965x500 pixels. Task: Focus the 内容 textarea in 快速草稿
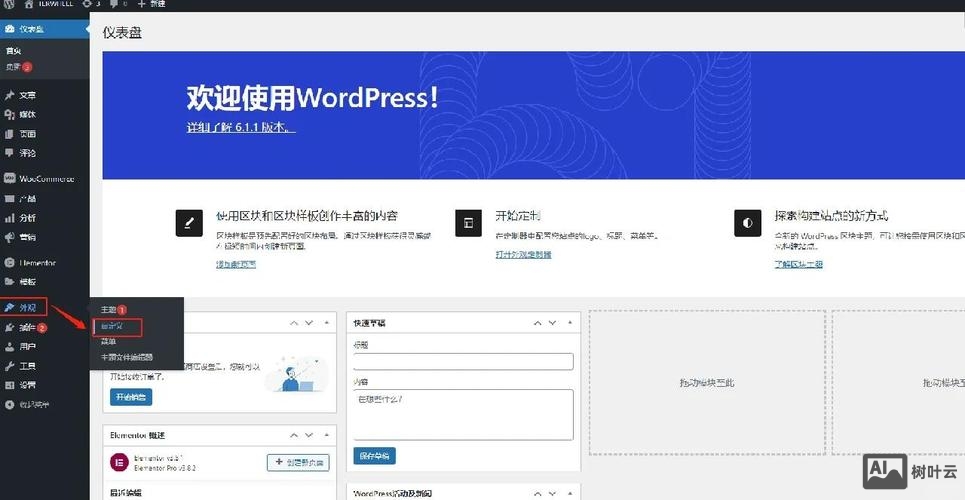click(463, 414)
